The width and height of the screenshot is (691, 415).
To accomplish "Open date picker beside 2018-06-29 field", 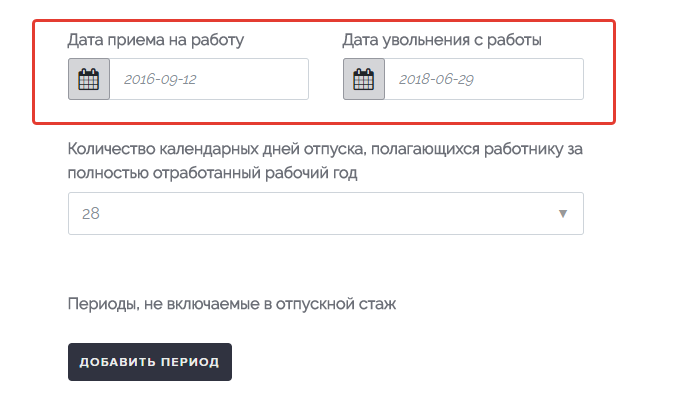I will (x=364, y=79).
